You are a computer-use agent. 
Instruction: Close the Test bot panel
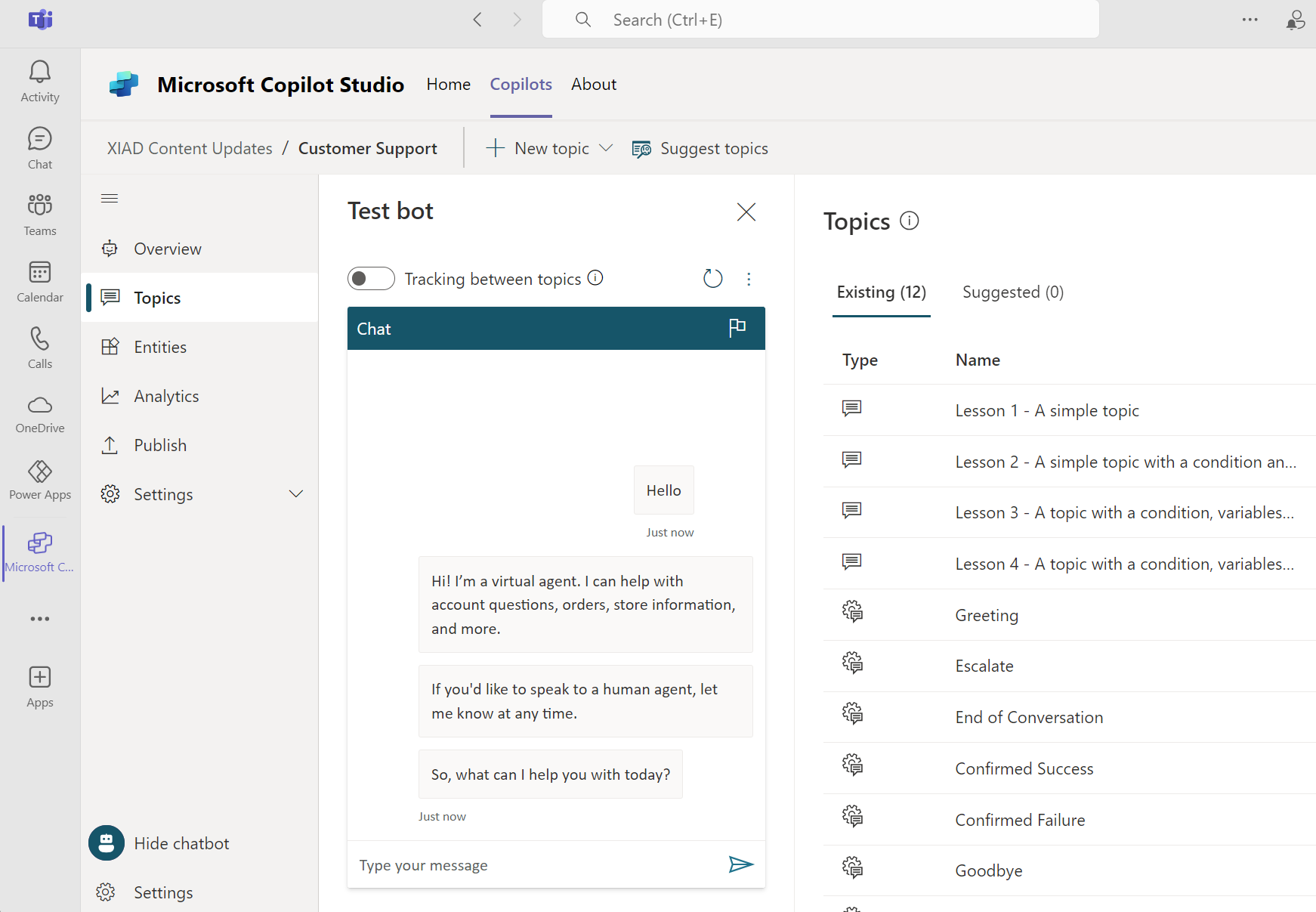[746, 212]
